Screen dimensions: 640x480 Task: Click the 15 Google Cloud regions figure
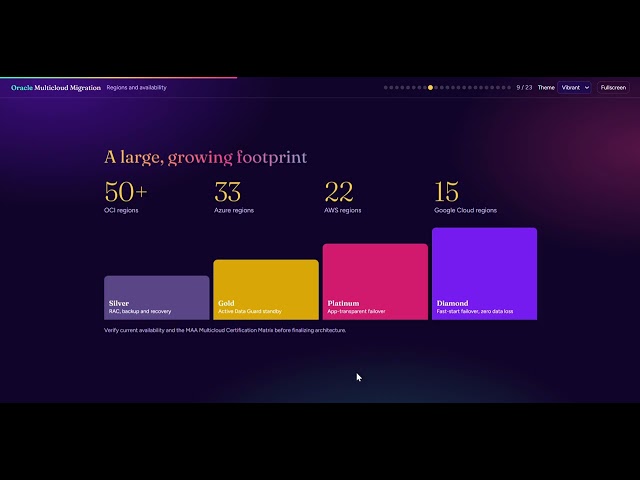pyautogui.click(x=465, y=197)
